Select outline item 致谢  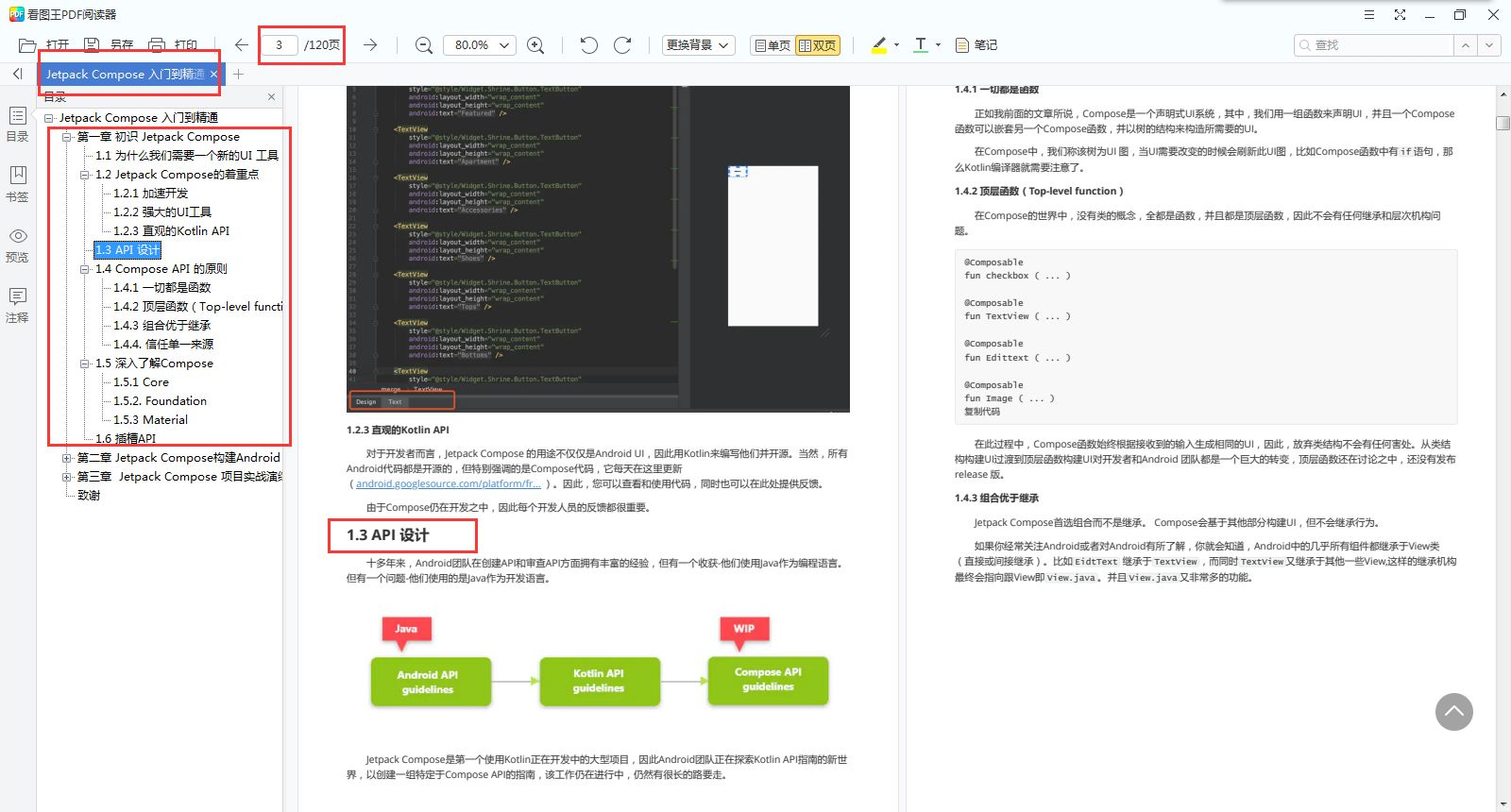pyautogui.click(x=89, y=496)
